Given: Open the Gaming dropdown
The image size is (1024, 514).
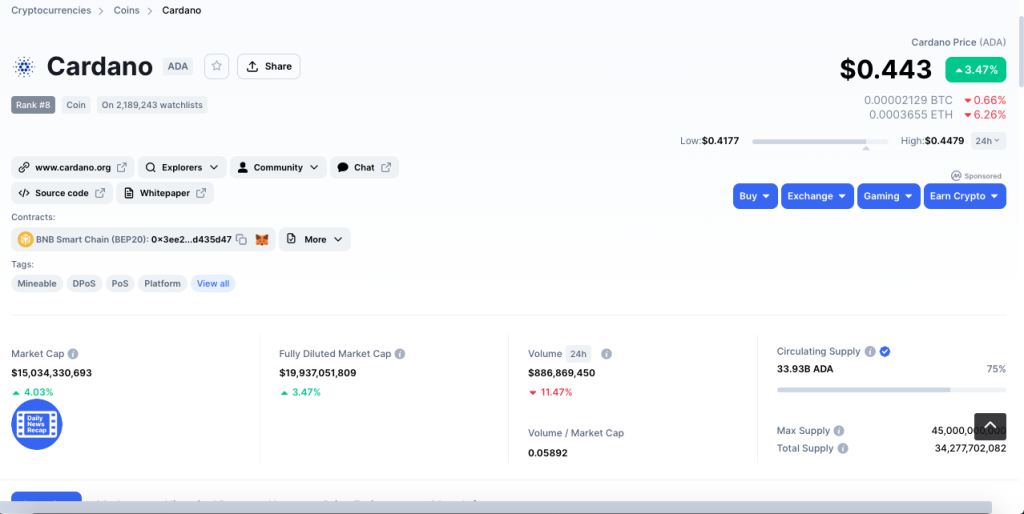Looking at the screenshot, I should pyautogui.click(x=889, y=196).
